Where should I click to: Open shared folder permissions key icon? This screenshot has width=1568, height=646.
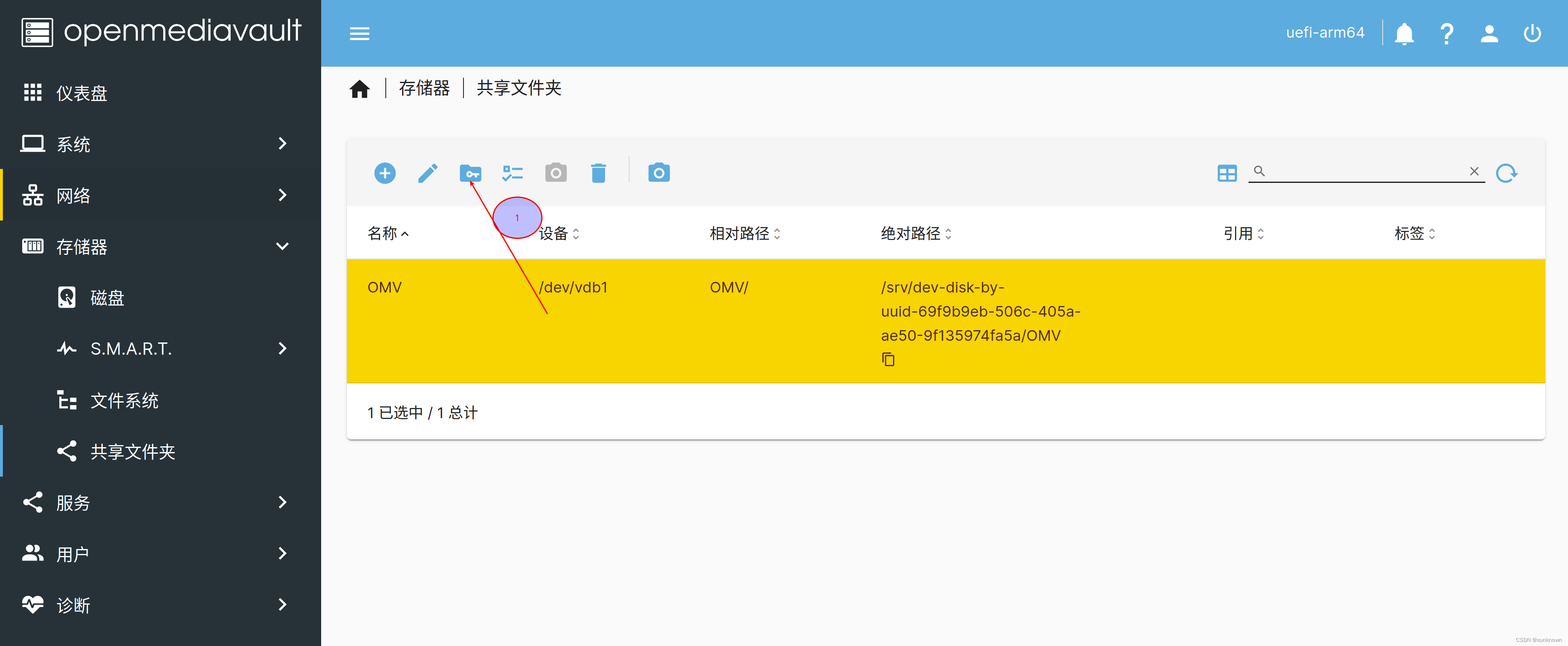tap(470, 173)
